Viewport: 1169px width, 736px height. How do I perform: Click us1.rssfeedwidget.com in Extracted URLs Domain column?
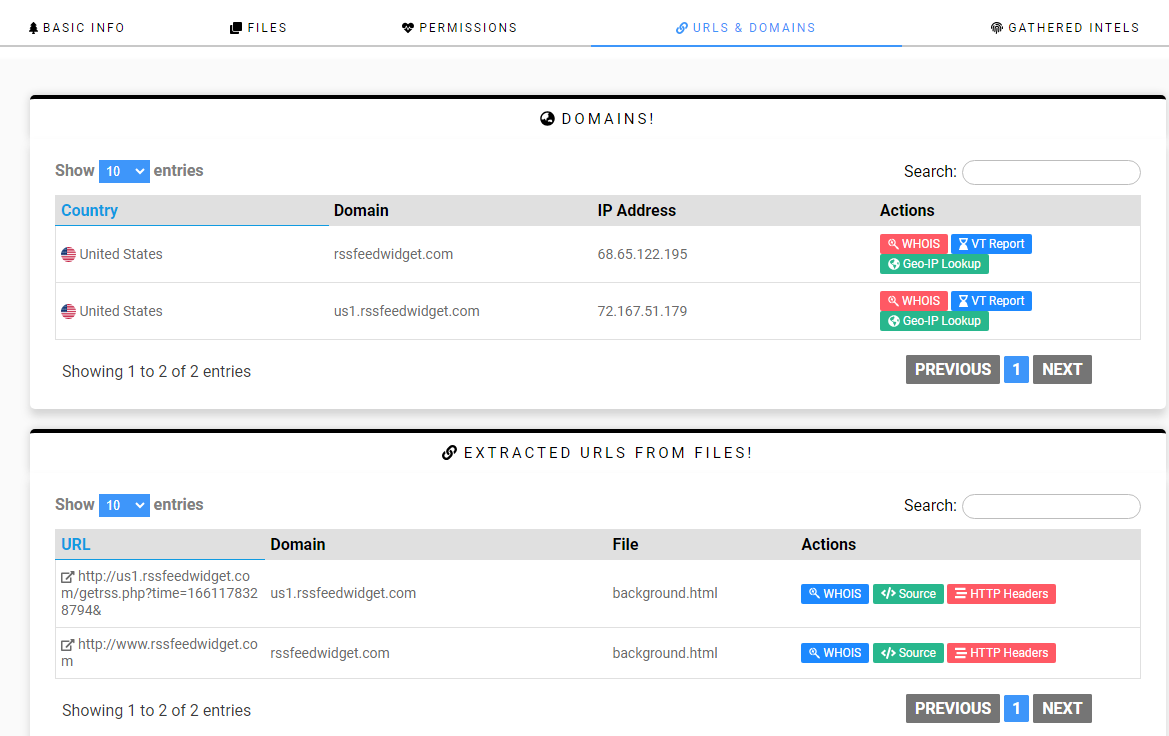(x=343, y=593)
